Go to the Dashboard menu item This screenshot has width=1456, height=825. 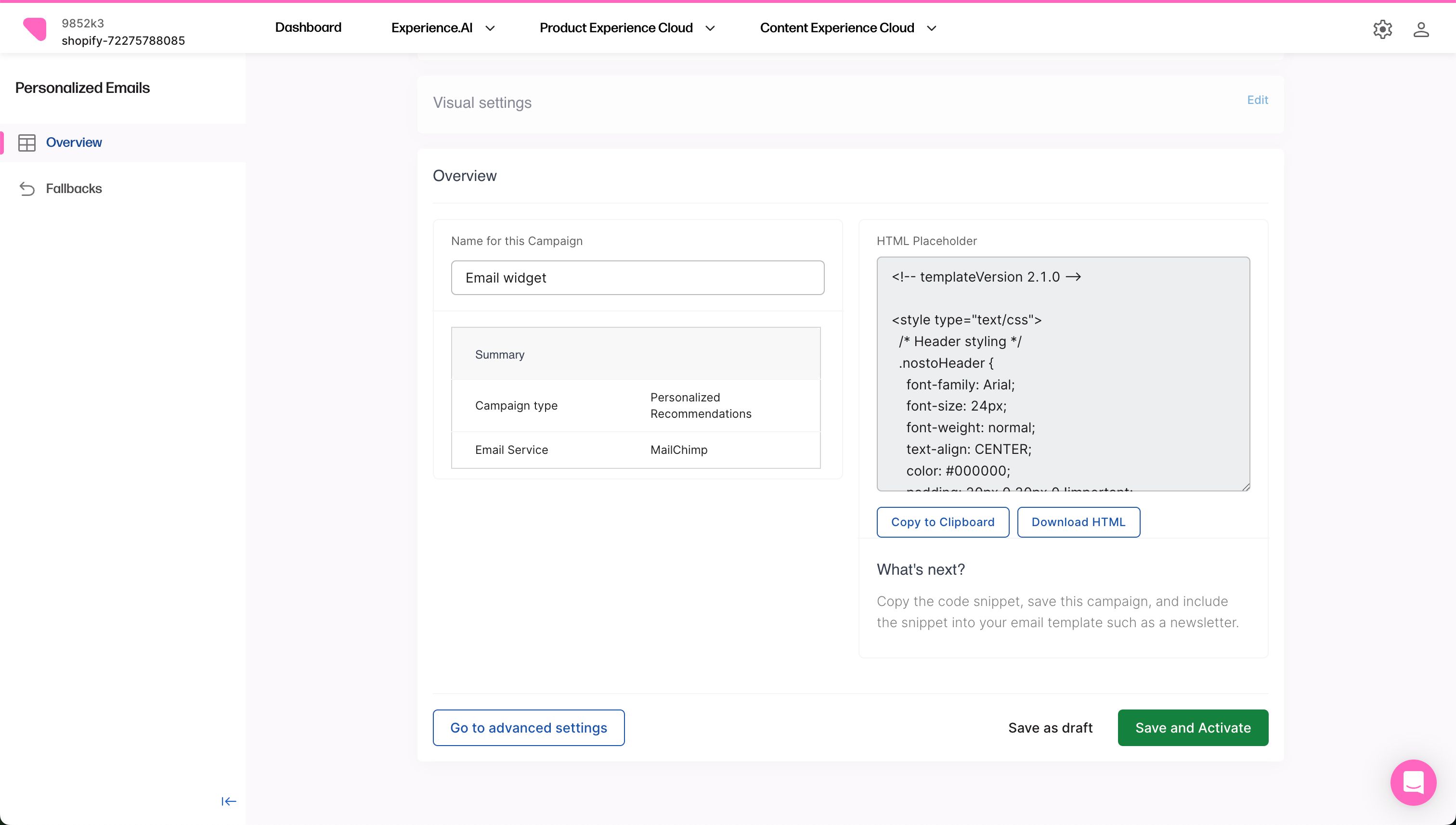308,27
